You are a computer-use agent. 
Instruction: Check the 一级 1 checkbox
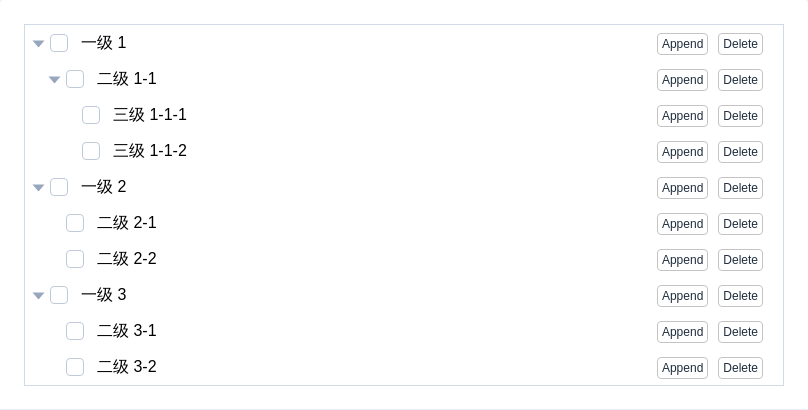coord(59,43)
